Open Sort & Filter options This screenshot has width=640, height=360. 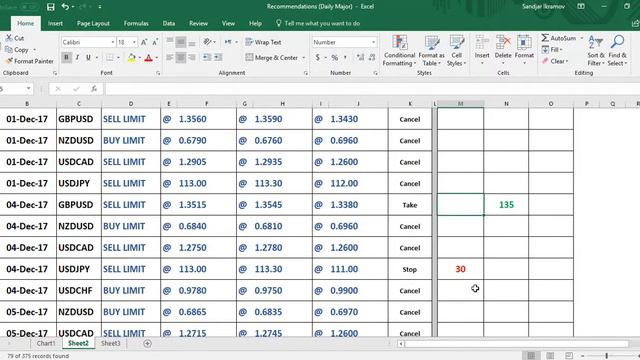click(x=596, y=51)
